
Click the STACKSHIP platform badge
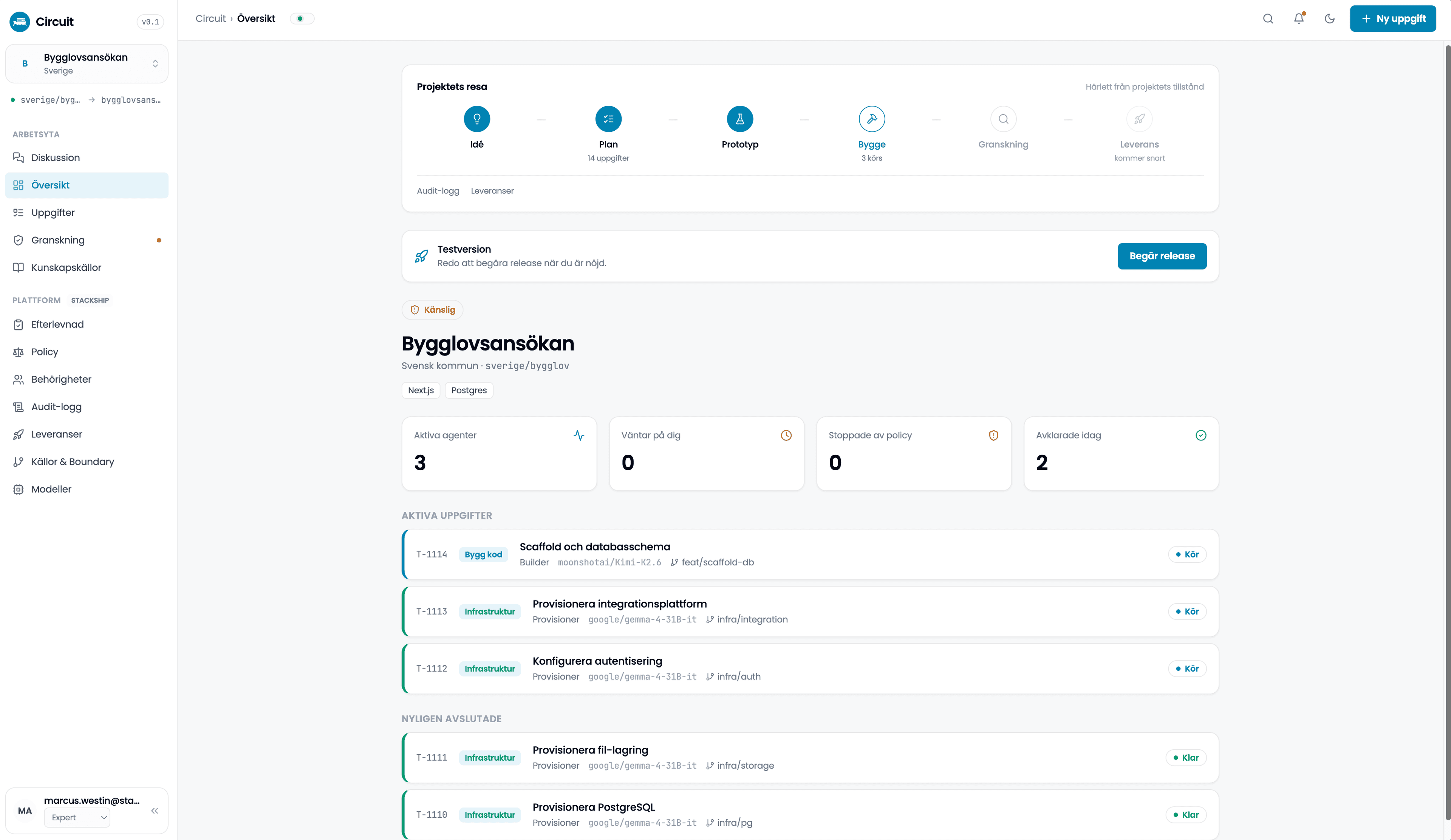click(x=90, y=300)
